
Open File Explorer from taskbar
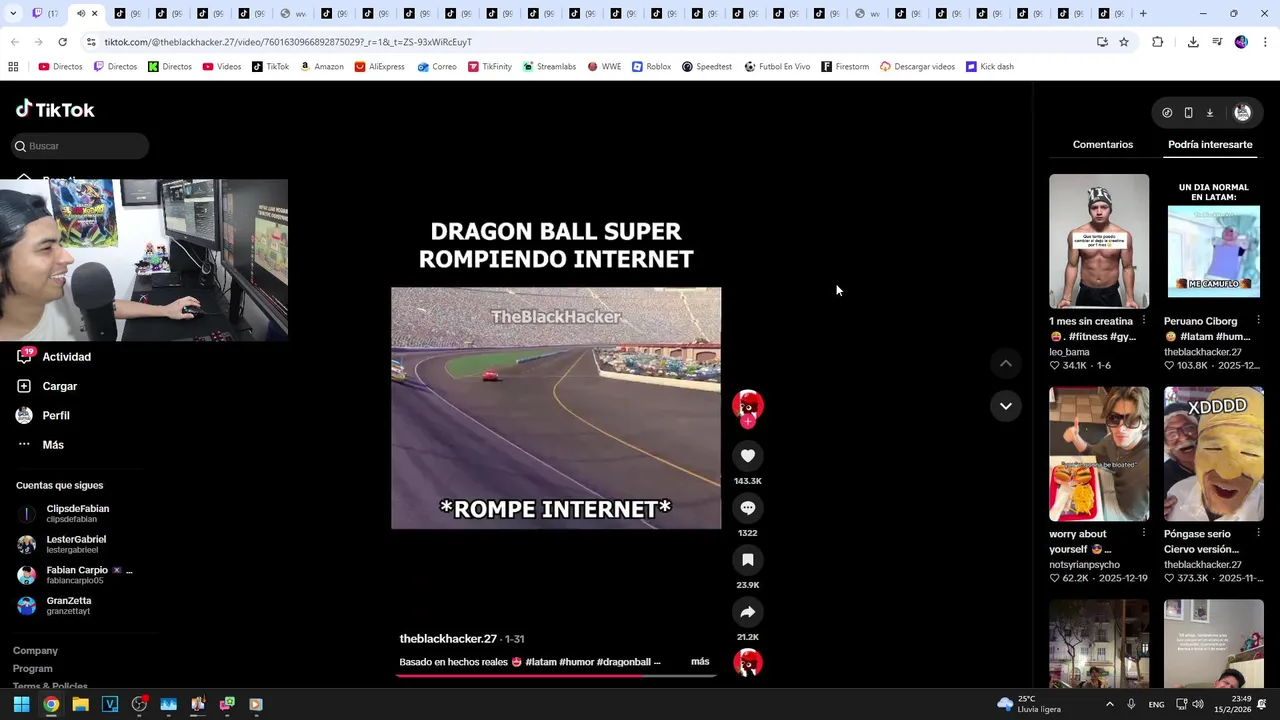[80, 704]
